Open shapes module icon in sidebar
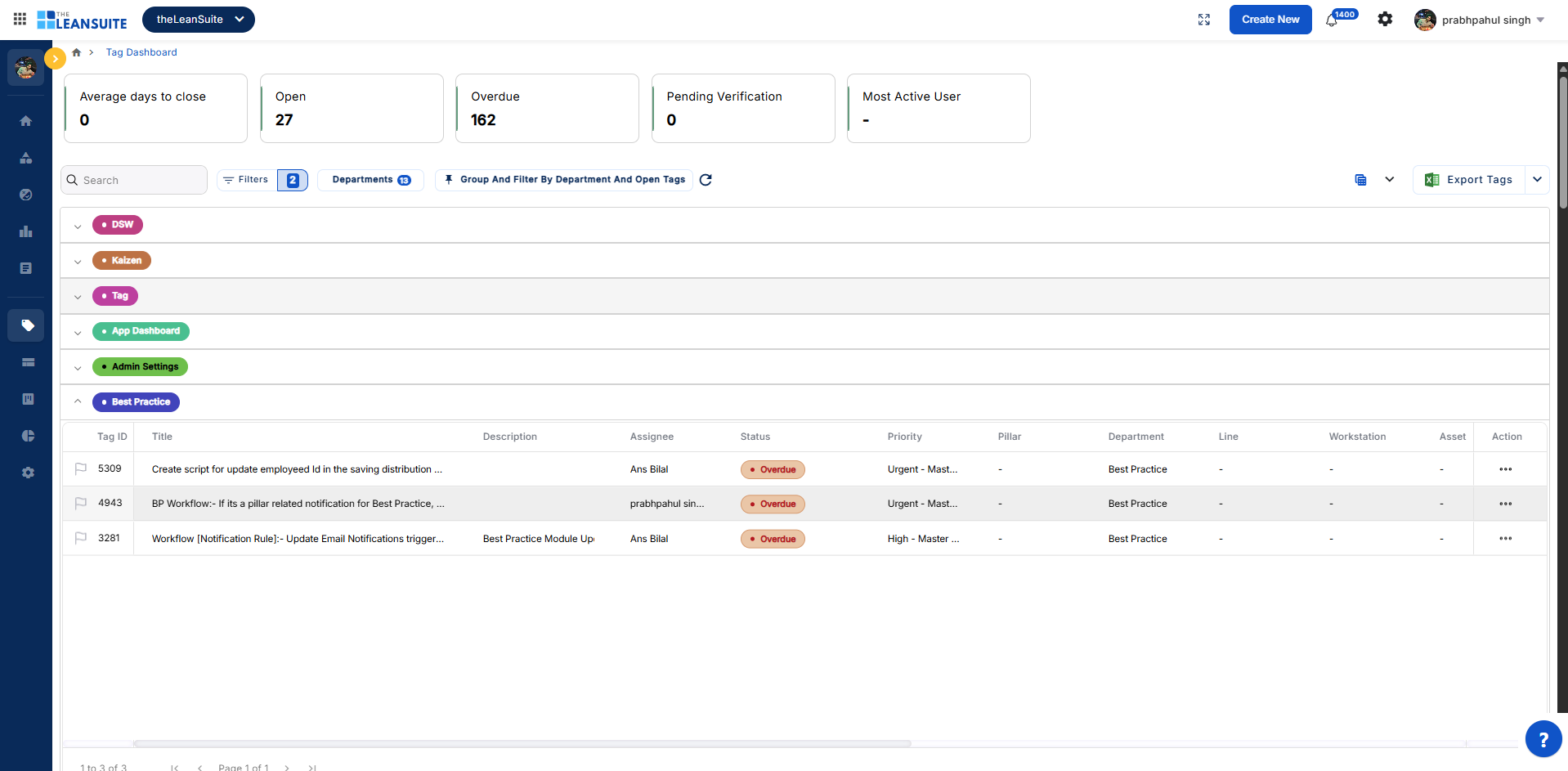The image size is (1568, 771). pos(26,158)
